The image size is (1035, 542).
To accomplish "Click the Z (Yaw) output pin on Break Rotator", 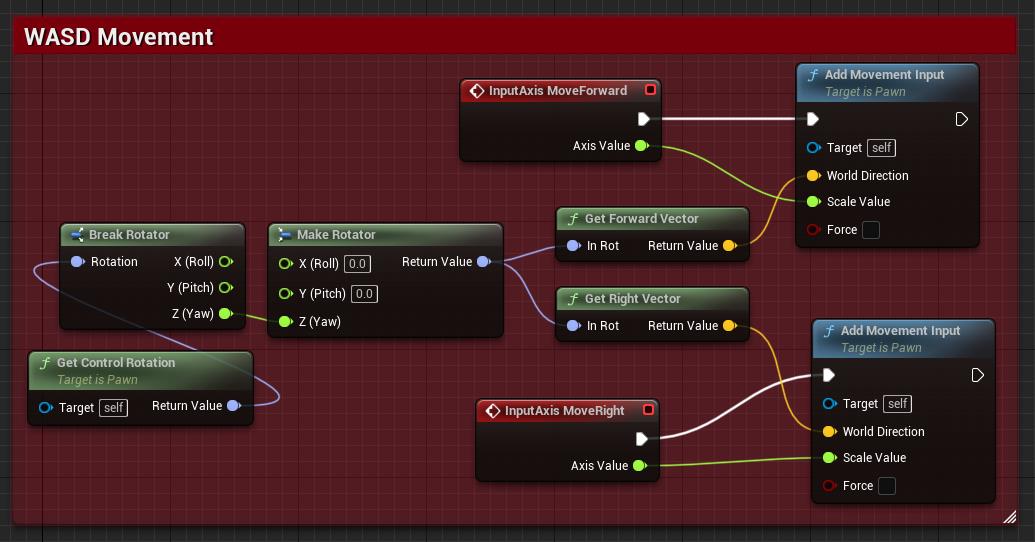I will [225, 314].
